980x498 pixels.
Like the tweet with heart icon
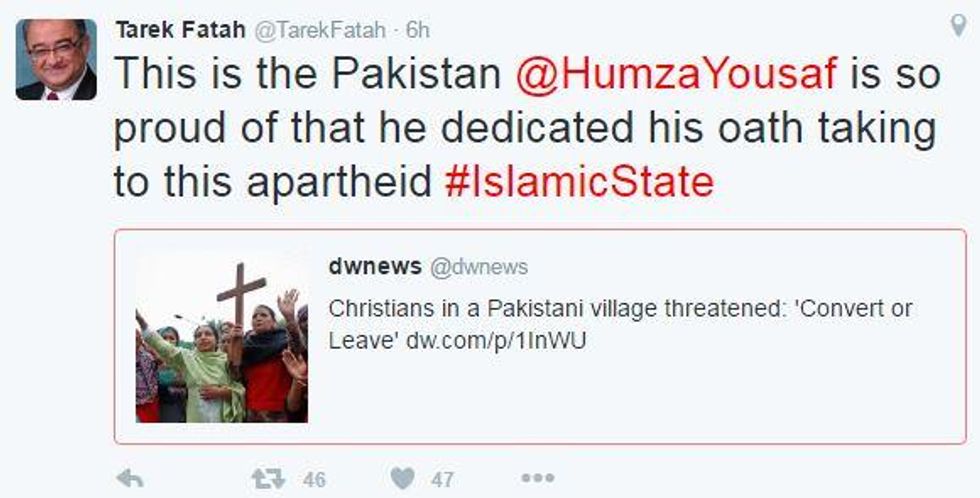402,479
